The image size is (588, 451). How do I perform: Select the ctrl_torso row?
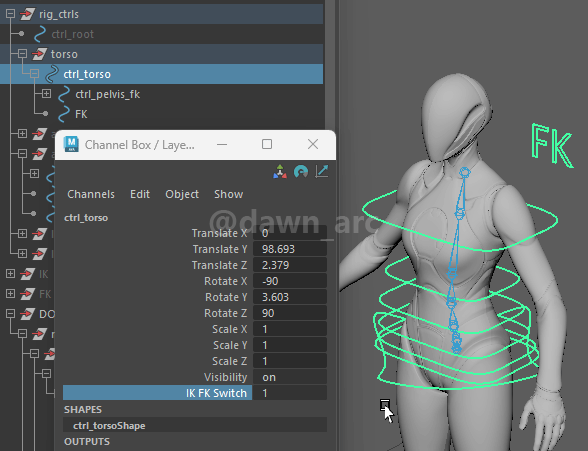tap(162, 74)
